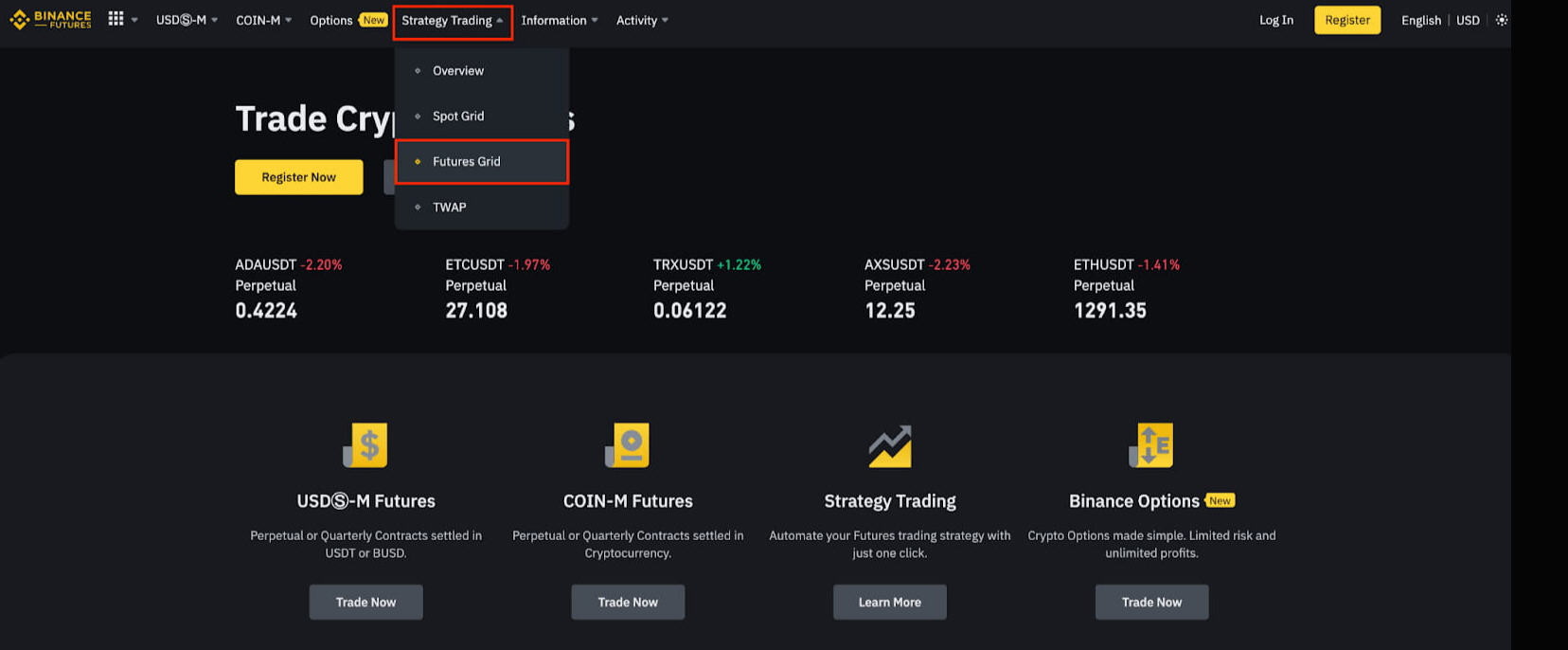Open the Options menu item
1568x650 pixels.
coord(331,20)
